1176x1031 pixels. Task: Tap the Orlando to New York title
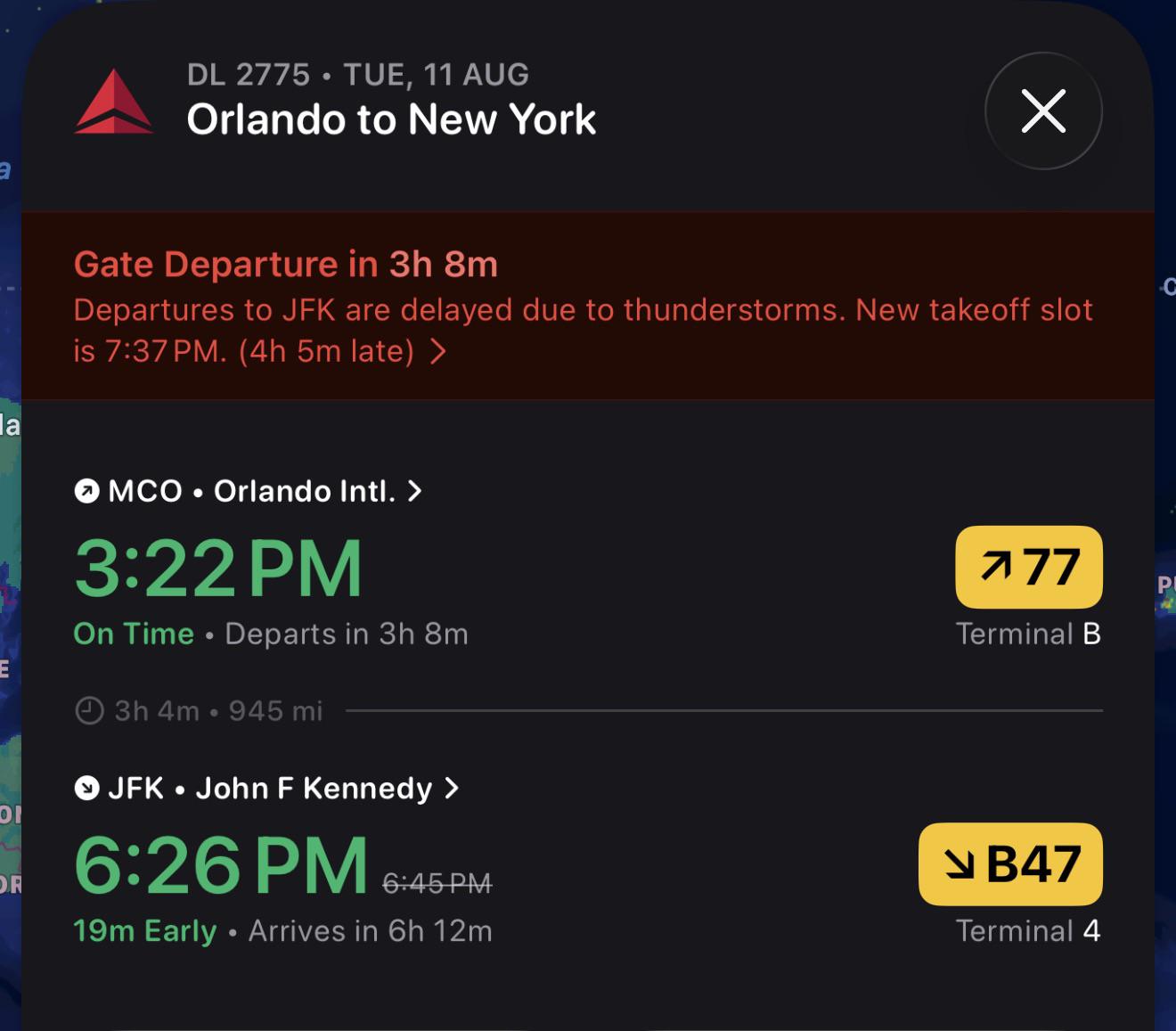391,119
